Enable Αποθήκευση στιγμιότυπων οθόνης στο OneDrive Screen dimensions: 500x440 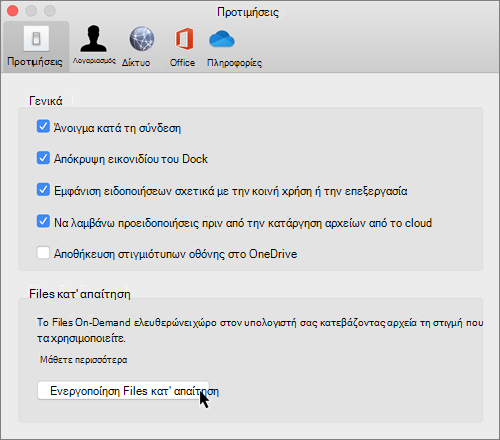[43, 253]
